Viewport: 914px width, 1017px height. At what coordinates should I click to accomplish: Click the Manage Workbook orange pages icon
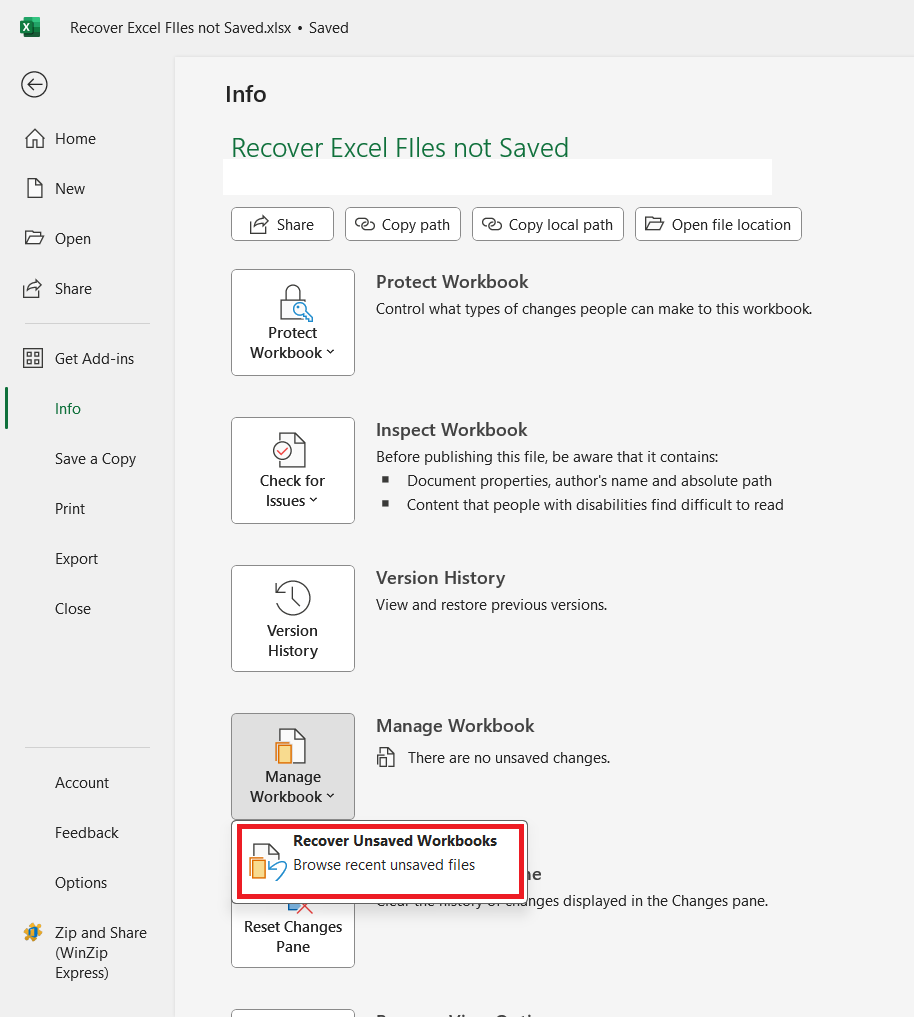tap(290, 746)
